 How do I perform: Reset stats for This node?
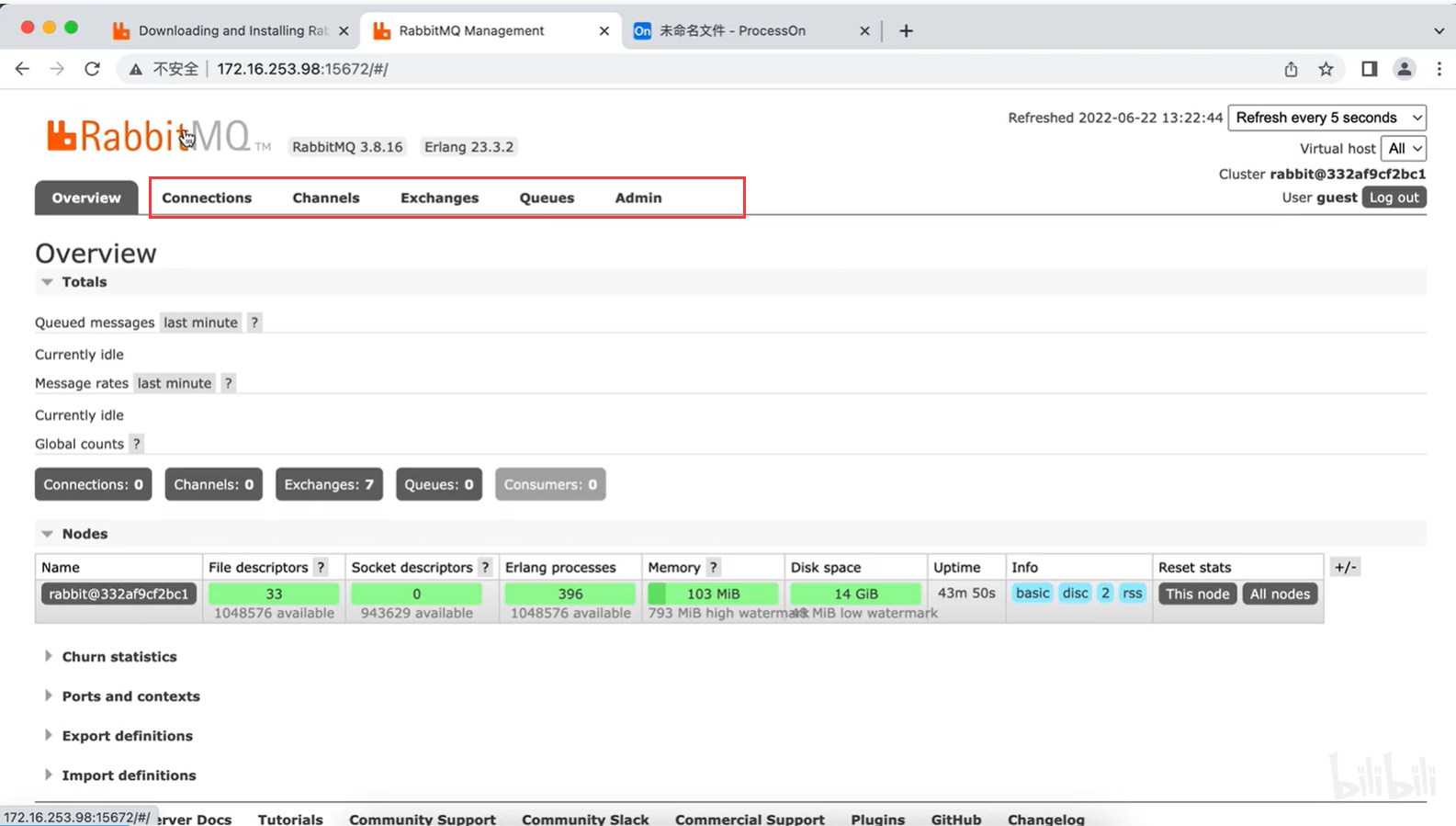(1197, 594)
